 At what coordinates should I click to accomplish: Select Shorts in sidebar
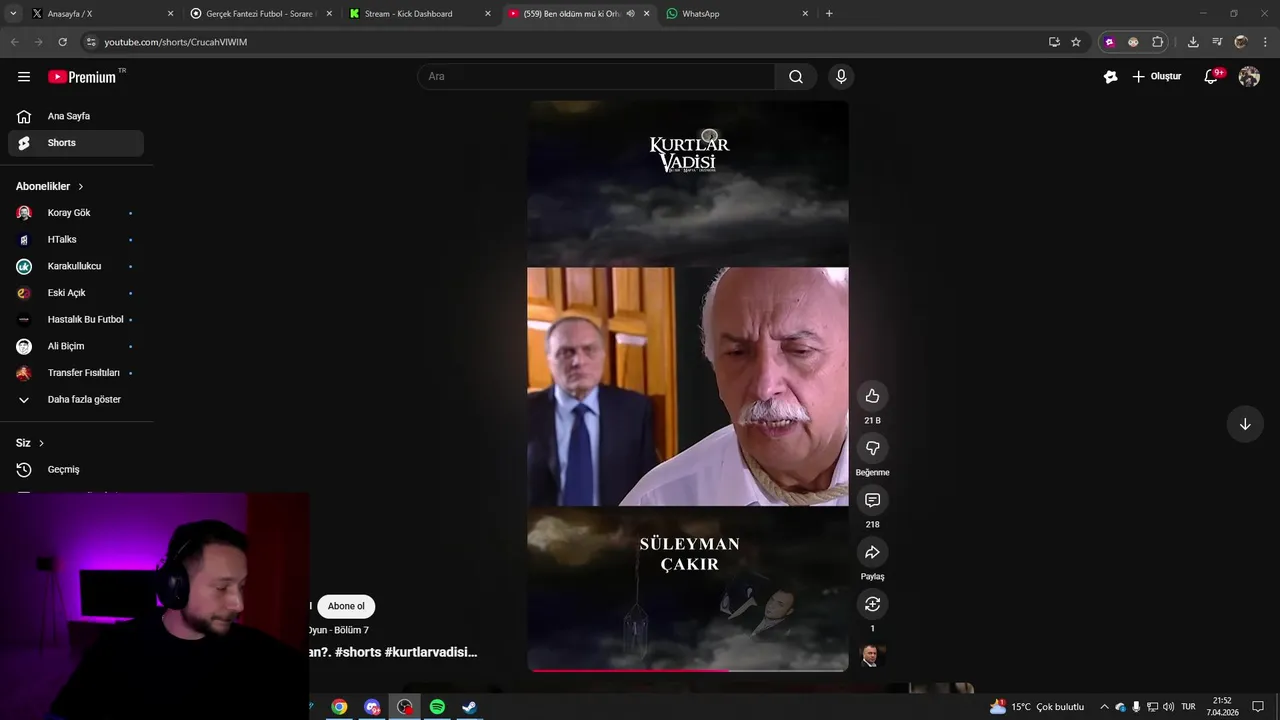click(76, 143)
